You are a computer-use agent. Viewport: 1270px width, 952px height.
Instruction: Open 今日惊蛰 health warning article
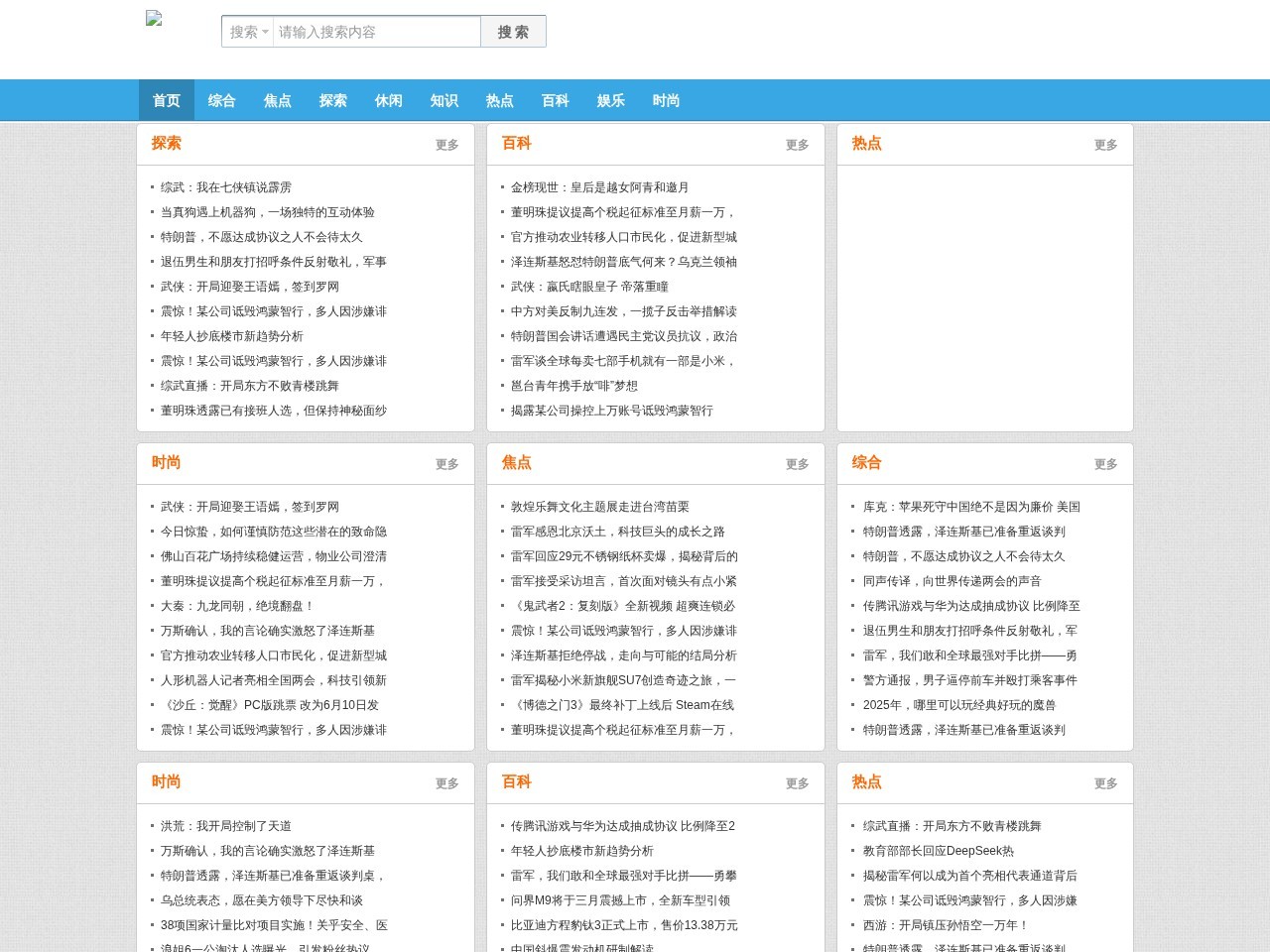point(274,532)
